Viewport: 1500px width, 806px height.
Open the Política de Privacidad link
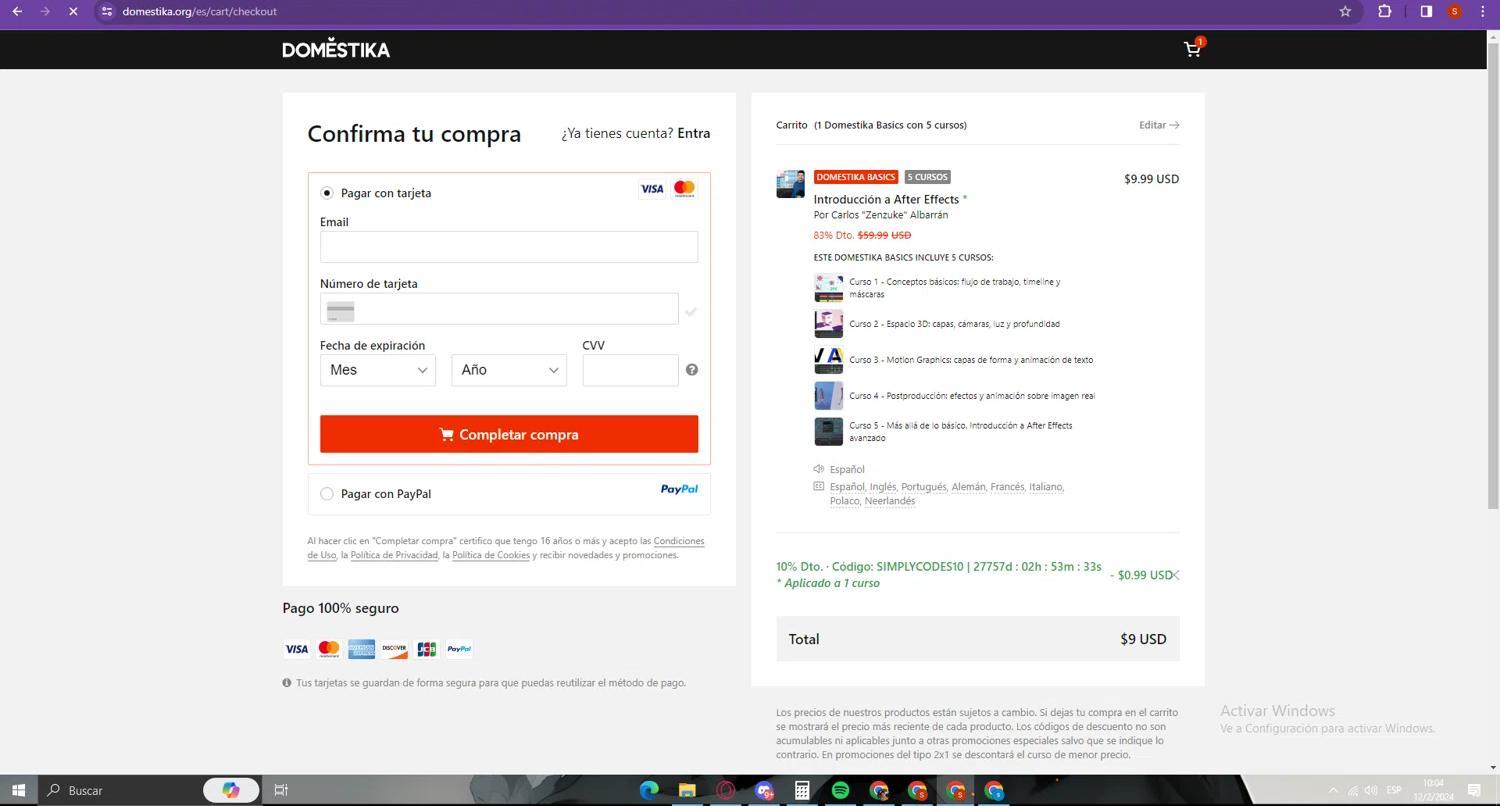[394, 555]
